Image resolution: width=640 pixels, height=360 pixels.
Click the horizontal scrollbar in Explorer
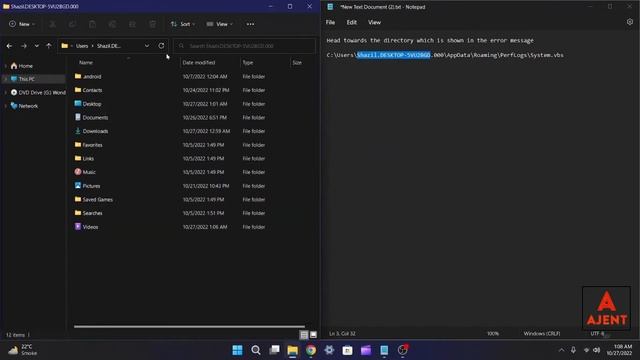coord(189,327)
